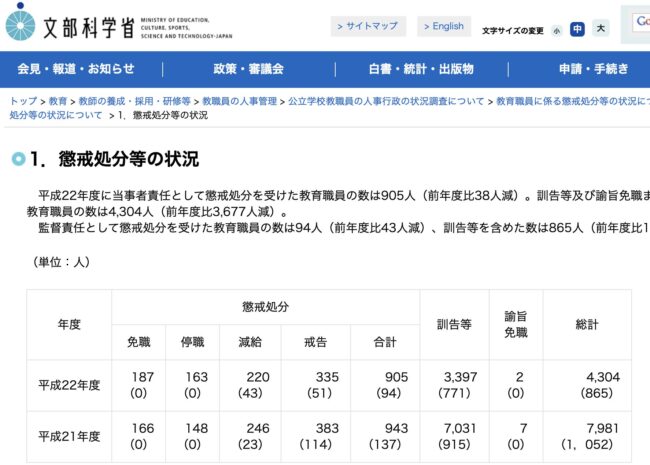Screen dimensions: 650x465
Task: Select large font size 大 button
Action: (x=600, y=29)
